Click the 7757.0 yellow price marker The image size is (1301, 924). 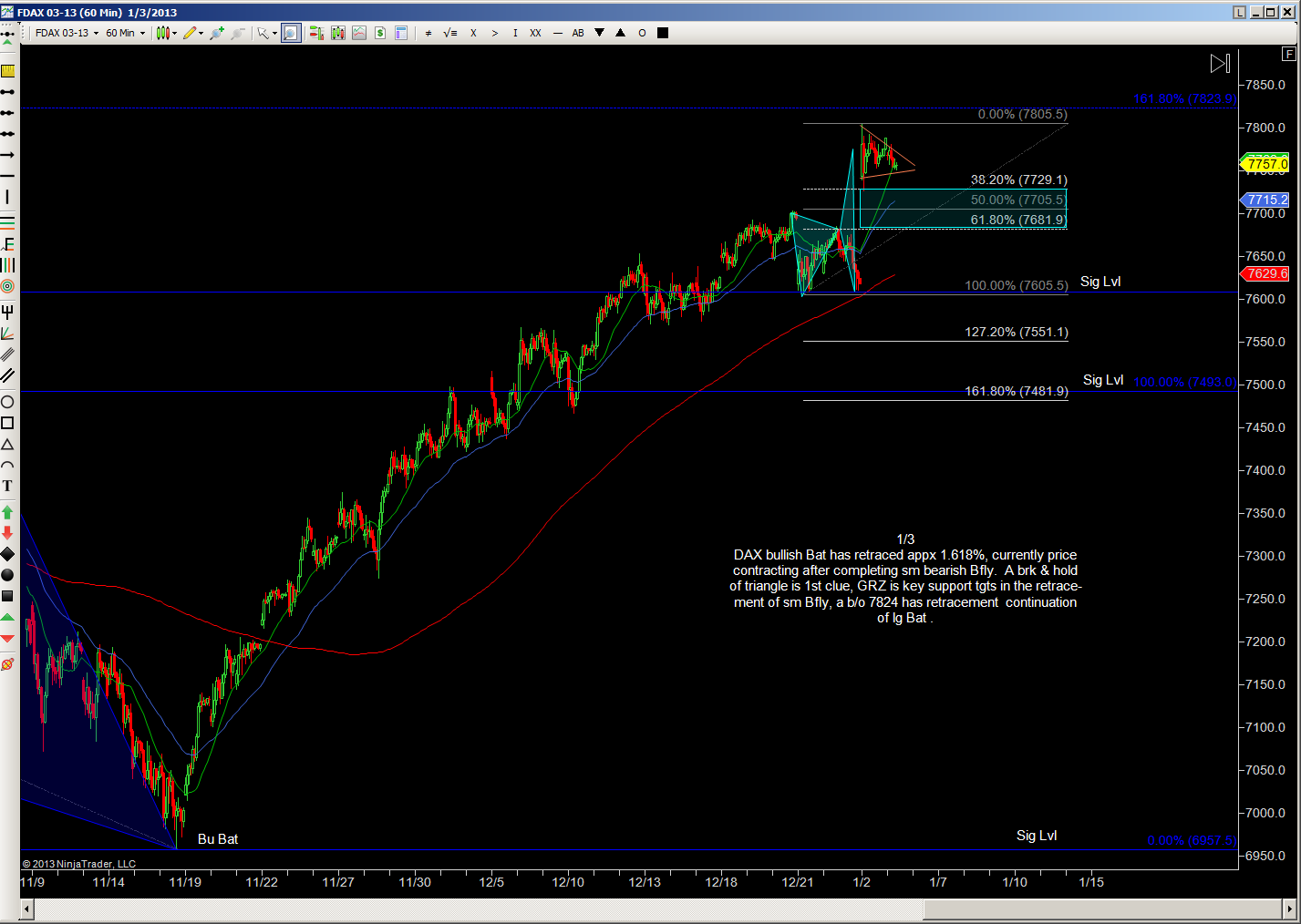point(1265,164)
